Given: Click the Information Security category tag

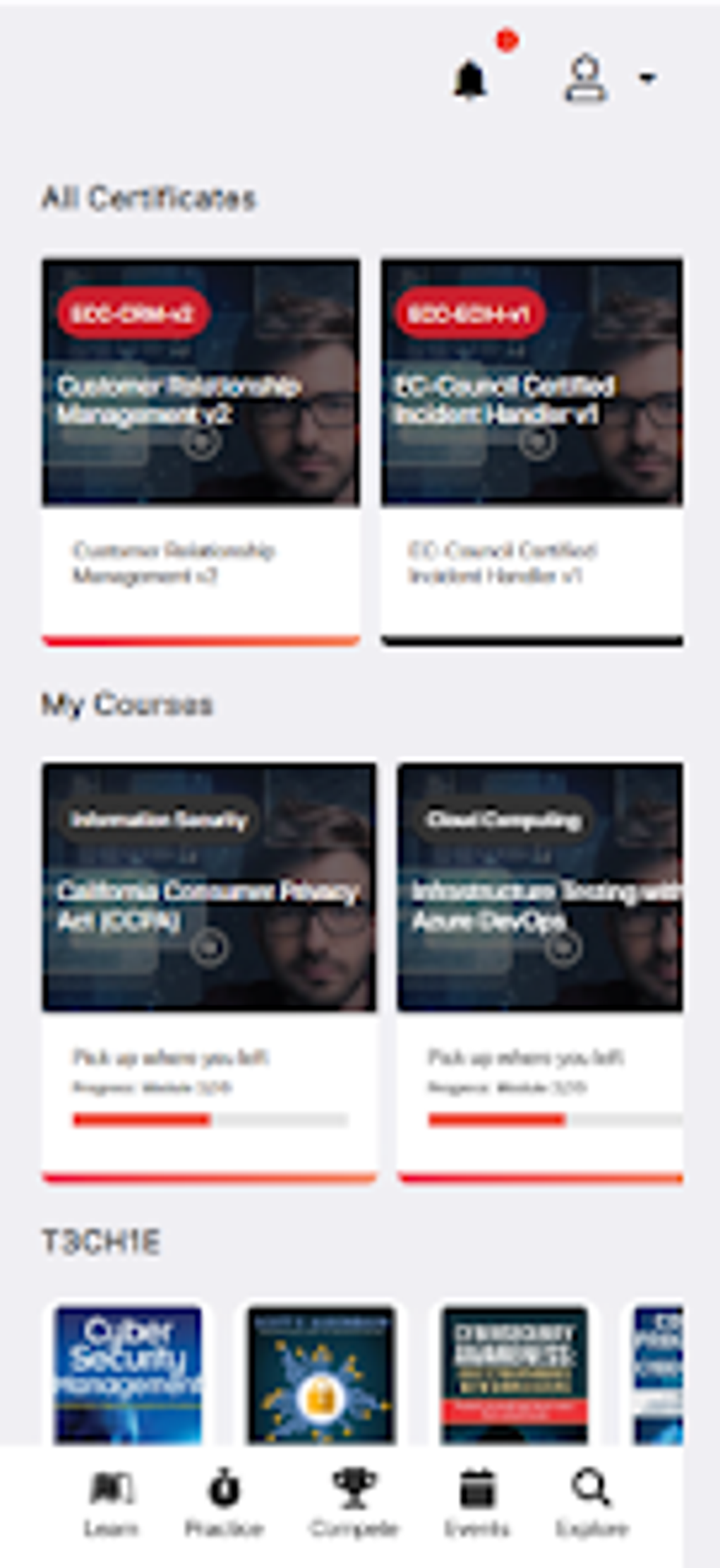Looking at the screenshot, I should [x=159, y=819].
